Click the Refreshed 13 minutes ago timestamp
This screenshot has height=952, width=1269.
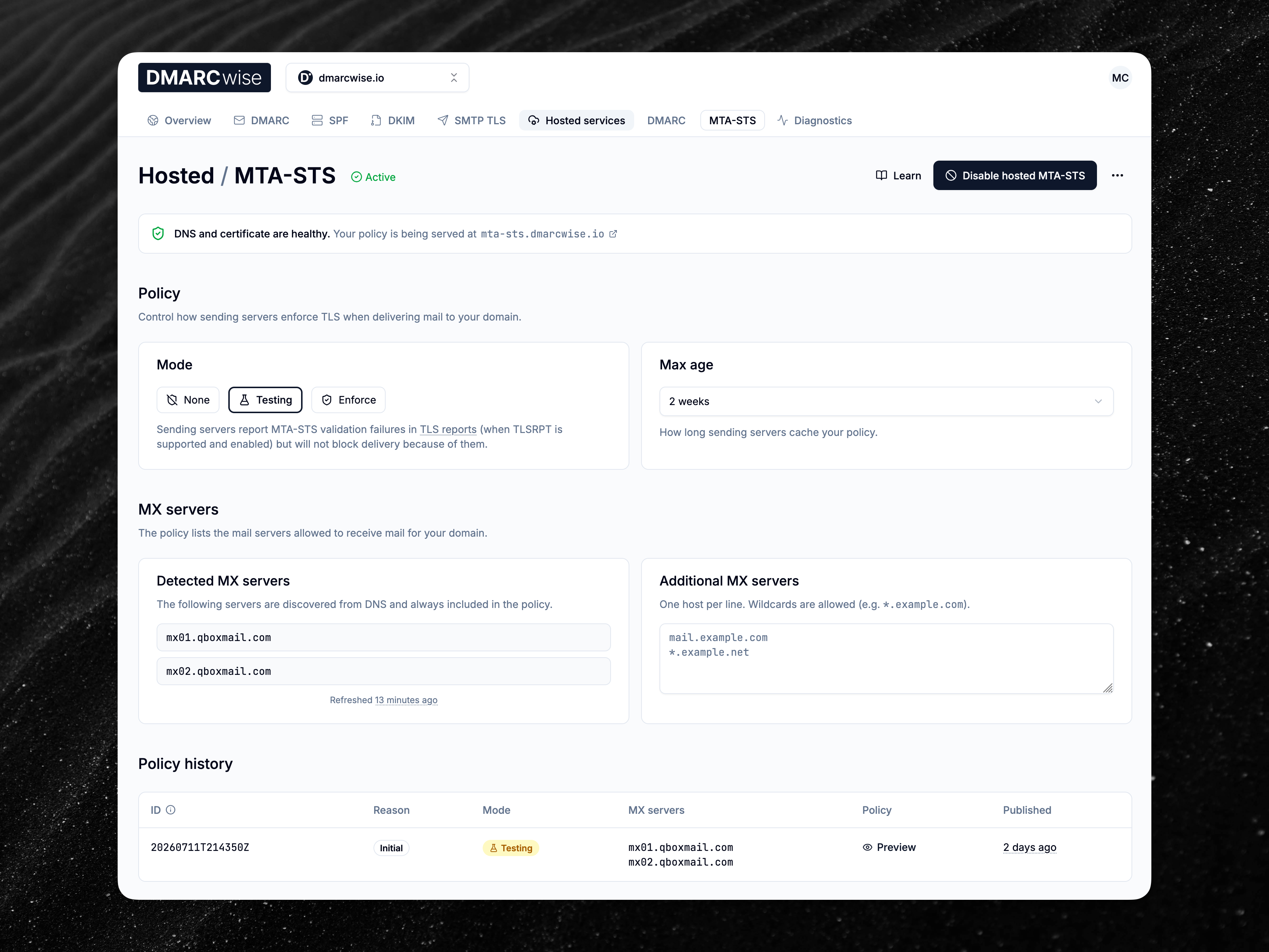point(406,700)
